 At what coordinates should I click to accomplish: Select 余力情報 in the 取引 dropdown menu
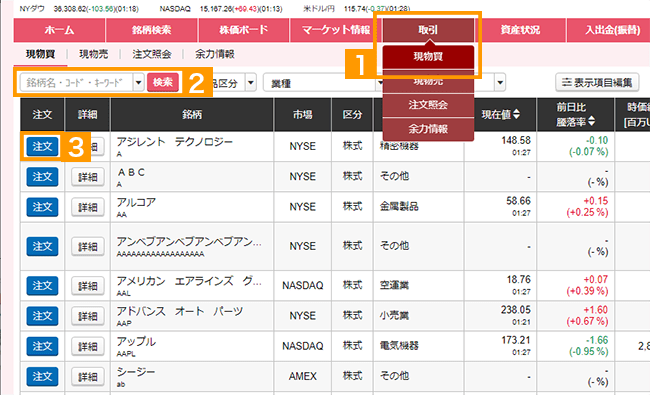(428, 129)
